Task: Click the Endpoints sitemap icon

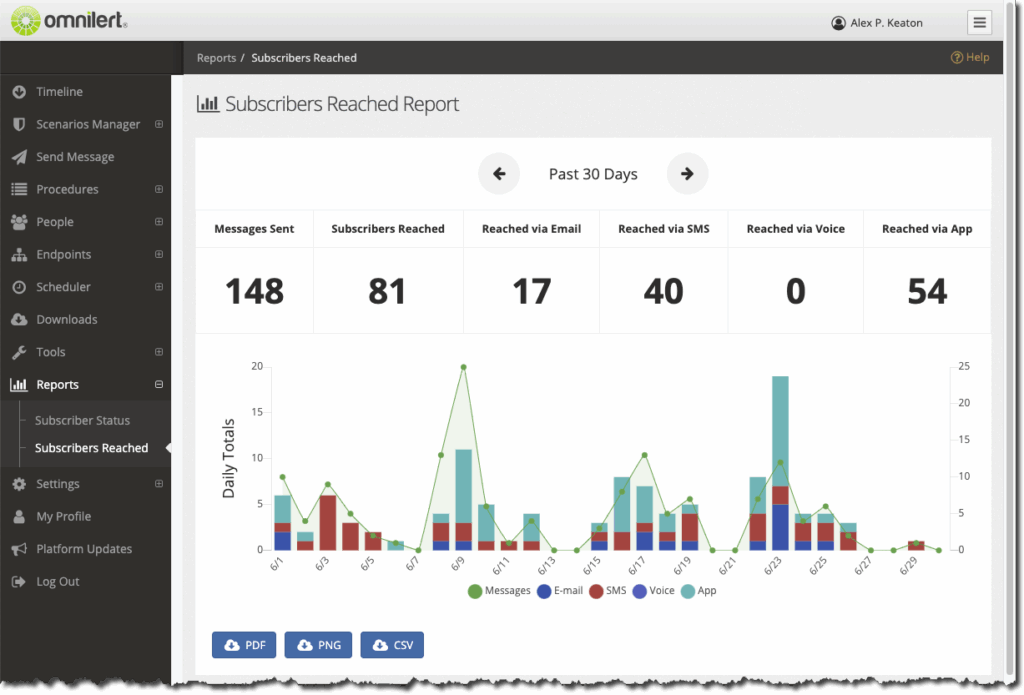Action: click(x=18, y=255)
